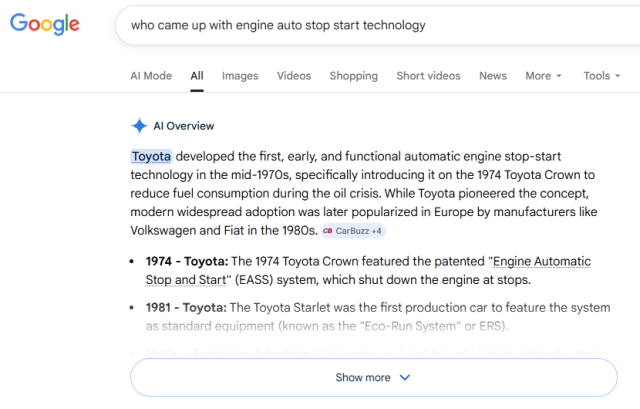Click the CarBuzz source icon

point(328,231)
